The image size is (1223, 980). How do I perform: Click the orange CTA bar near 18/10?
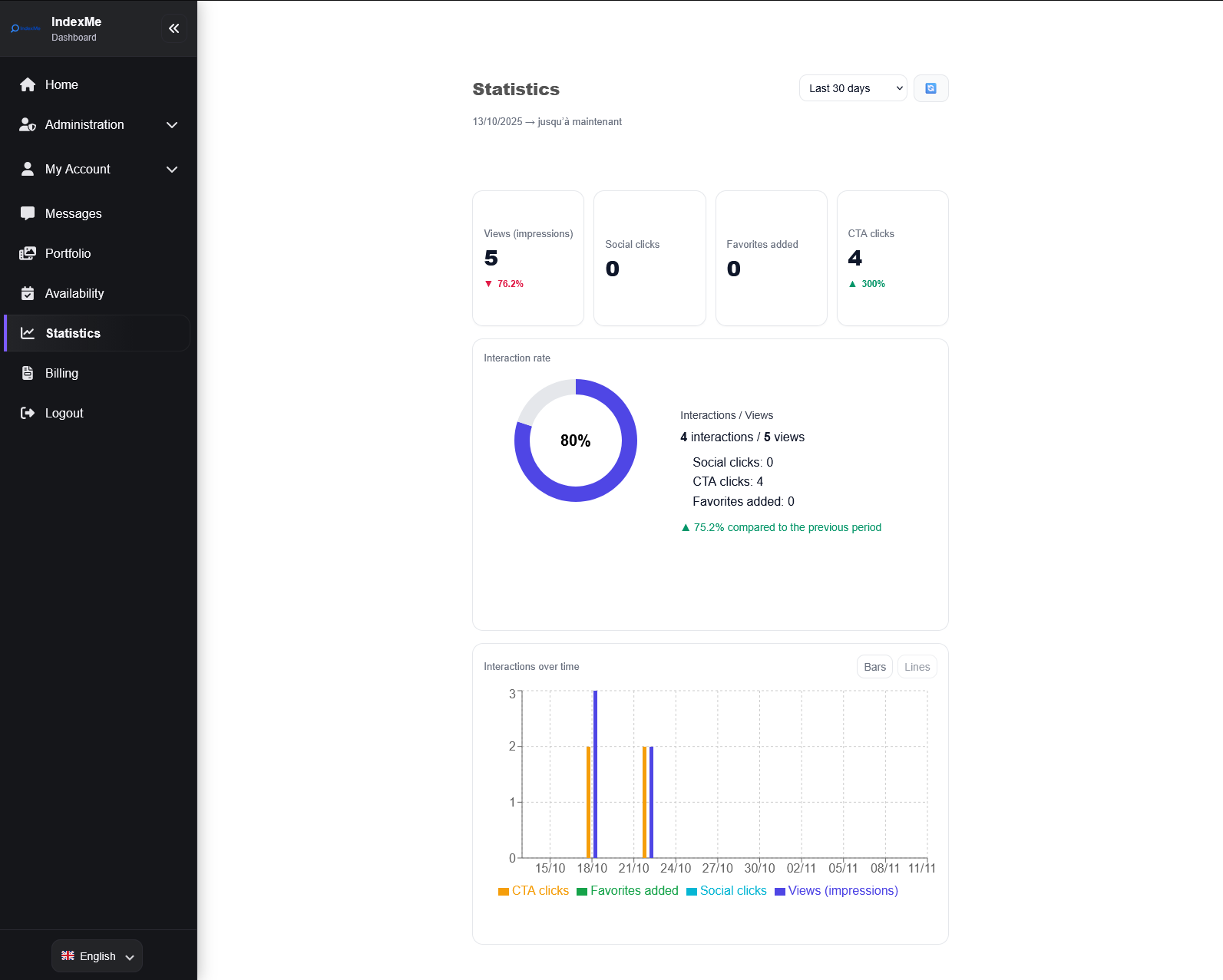tap(588, 802)
